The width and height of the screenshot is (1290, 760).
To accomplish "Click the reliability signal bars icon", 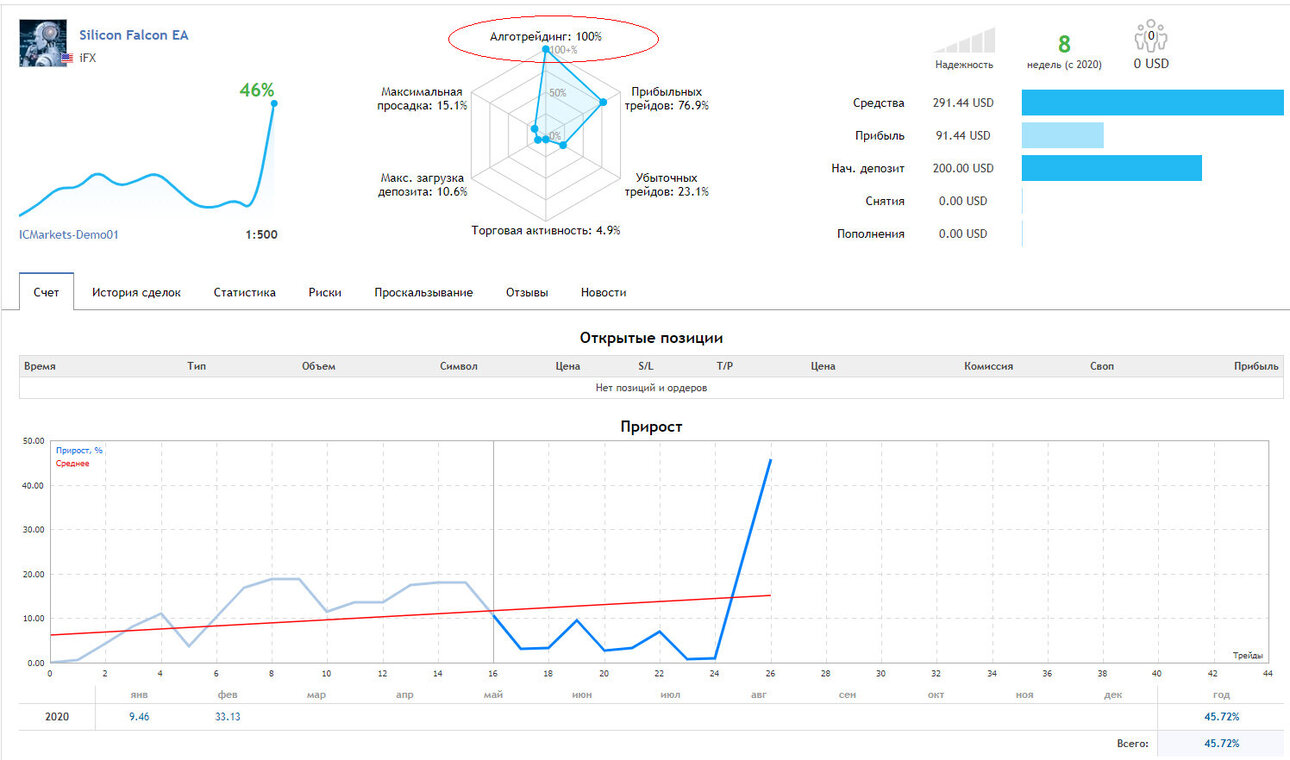I will (x=965, y=40).
